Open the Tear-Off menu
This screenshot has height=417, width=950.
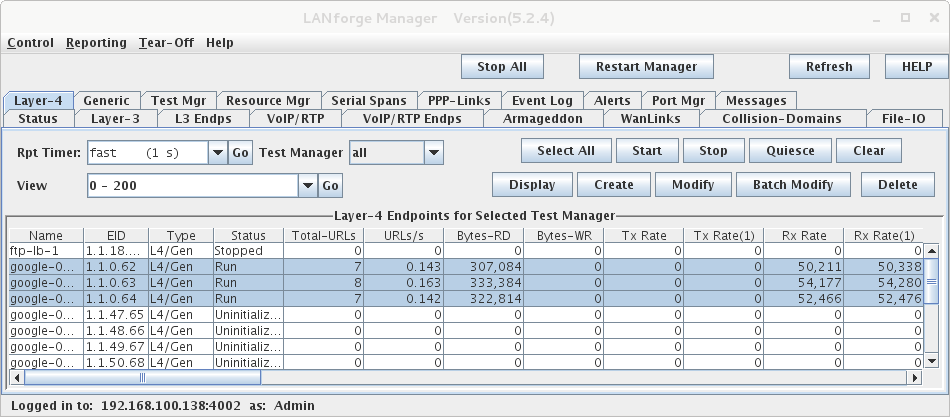coord(166,43)
